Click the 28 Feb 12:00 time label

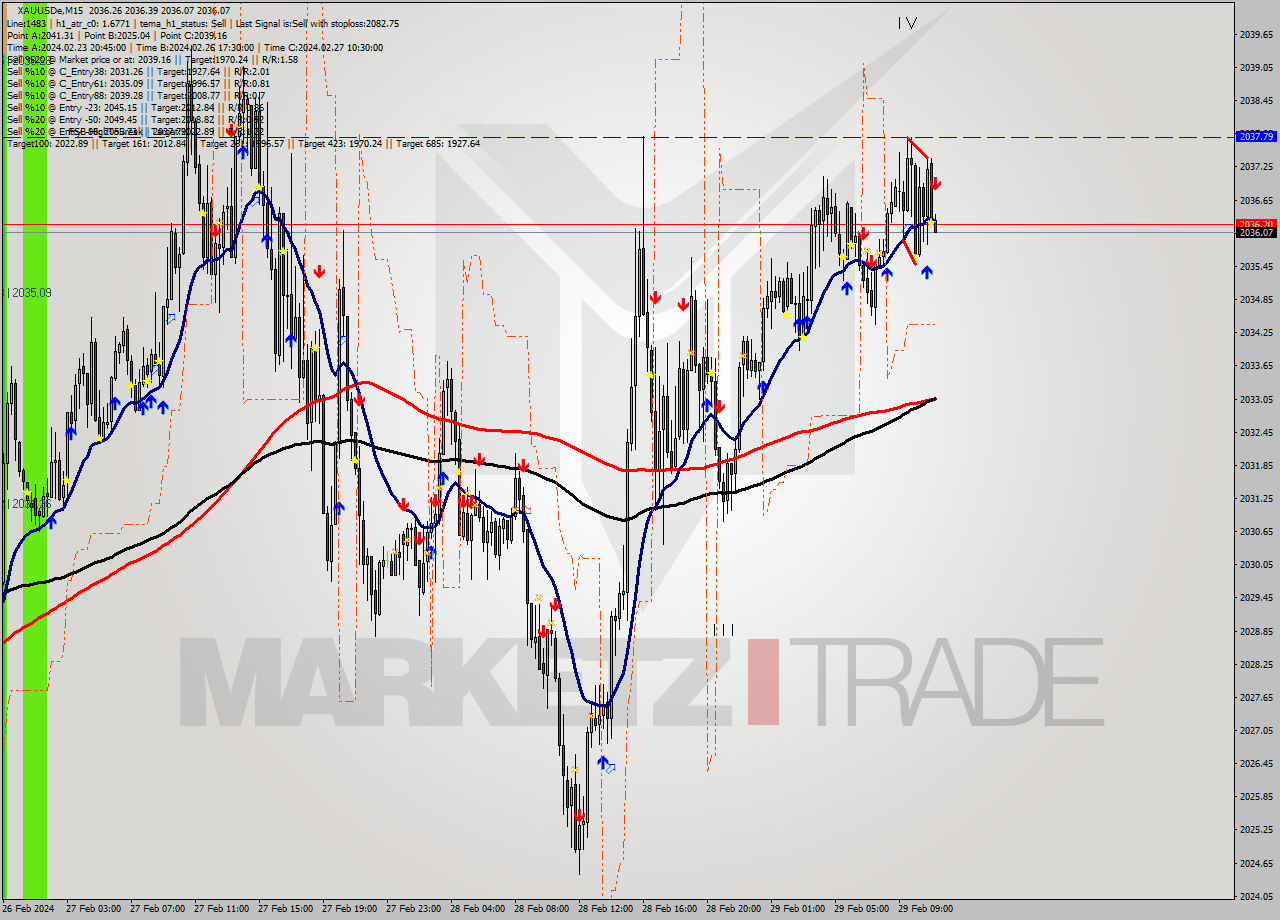click(605, 909)
